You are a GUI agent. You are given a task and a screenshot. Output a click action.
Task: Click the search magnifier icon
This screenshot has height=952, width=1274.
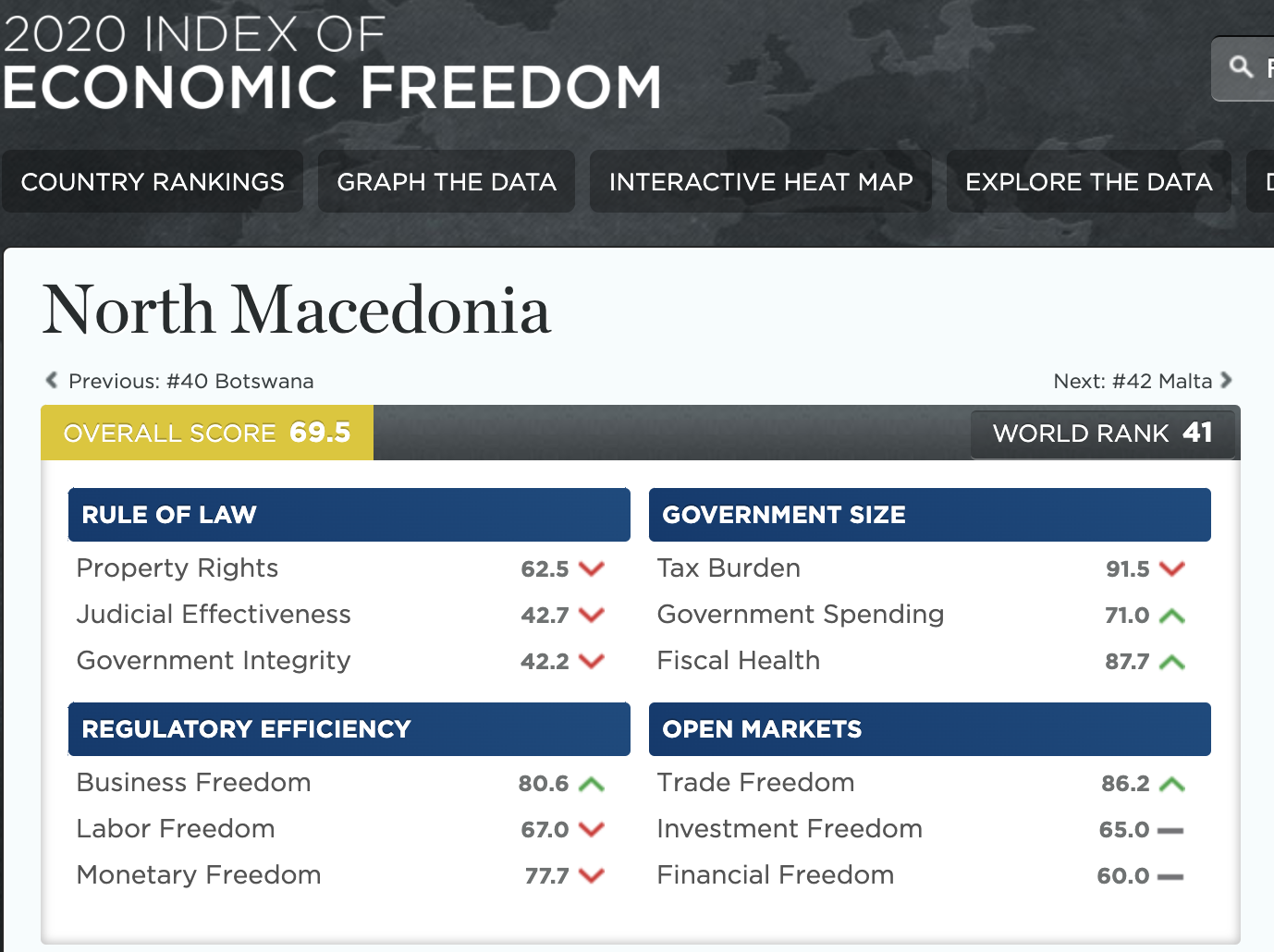pyautogui.click(x=1241, y=67)
